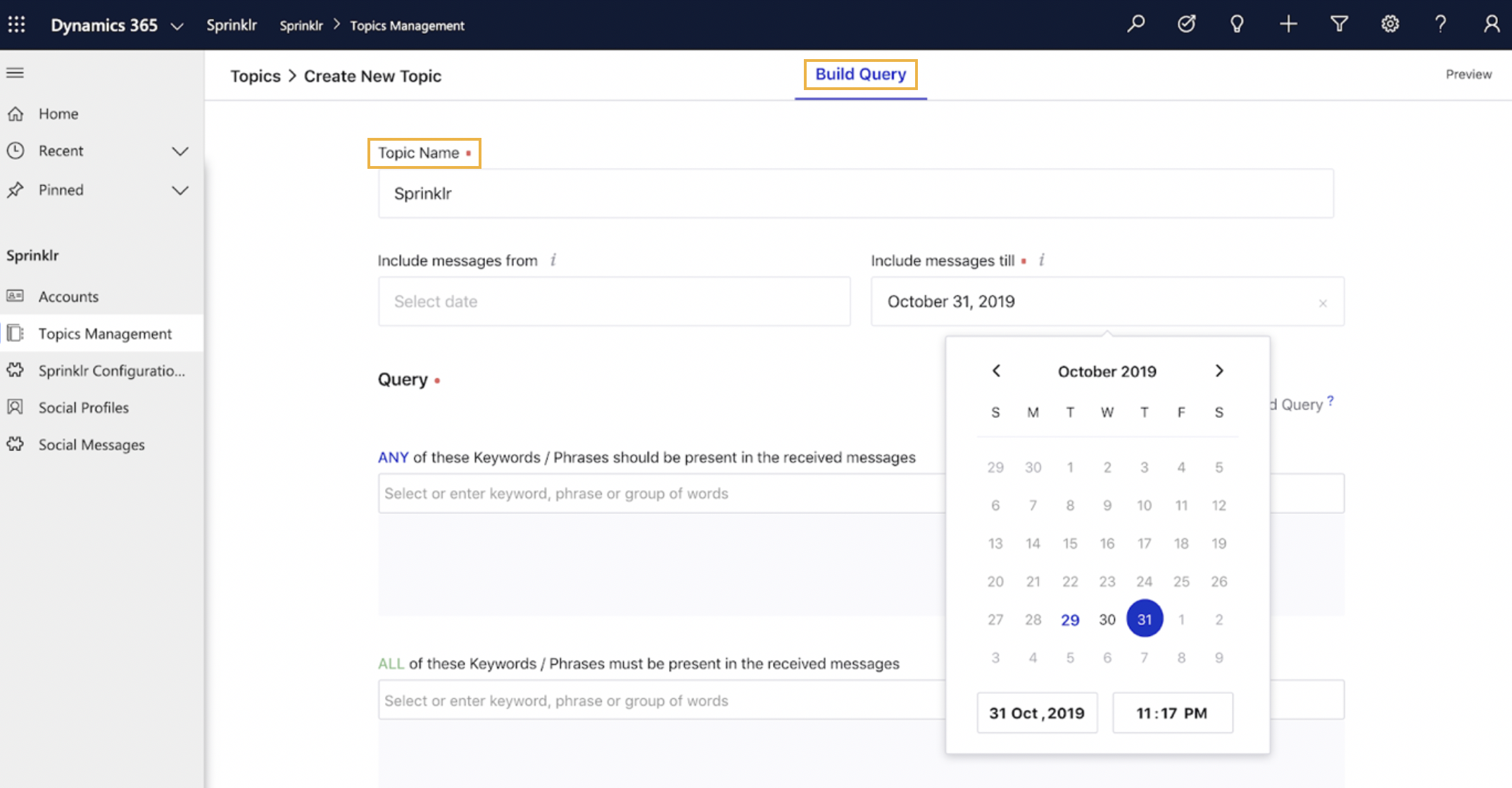Select October 15 in calendar
The height and width of the screenshot is (788, 1512).
(1070, 543)
